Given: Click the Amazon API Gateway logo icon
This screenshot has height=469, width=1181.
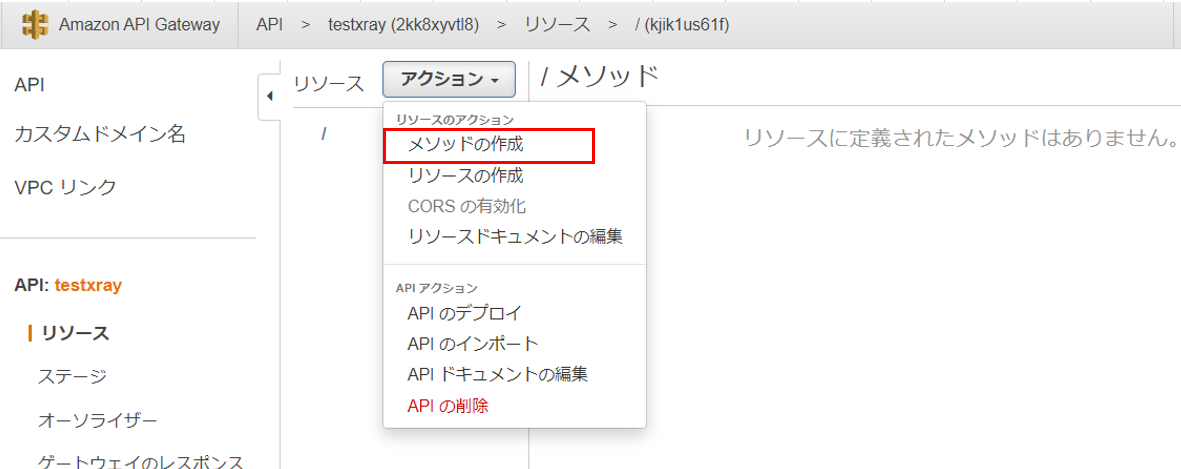Looking at the screenshot, I should click(x=35, y=25).
